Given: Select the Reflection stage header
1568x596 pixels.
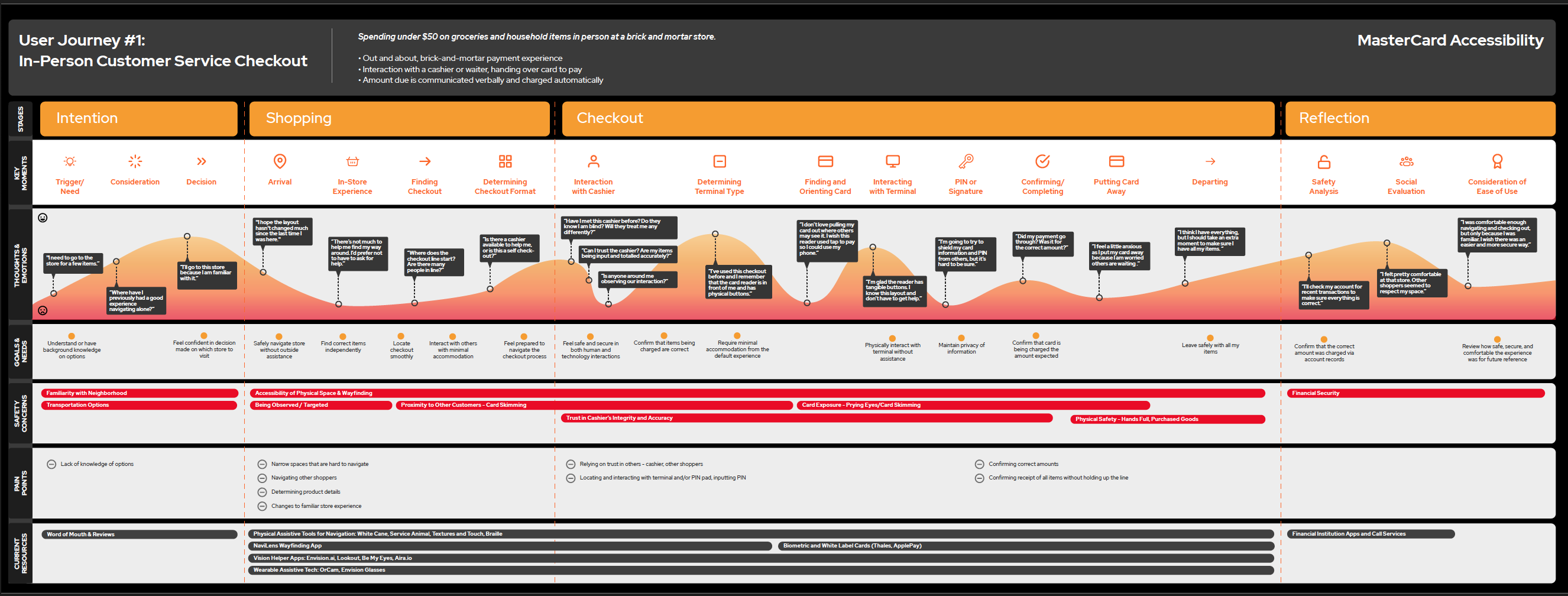Looking at the screenshot, I should tap(1420, 119).
